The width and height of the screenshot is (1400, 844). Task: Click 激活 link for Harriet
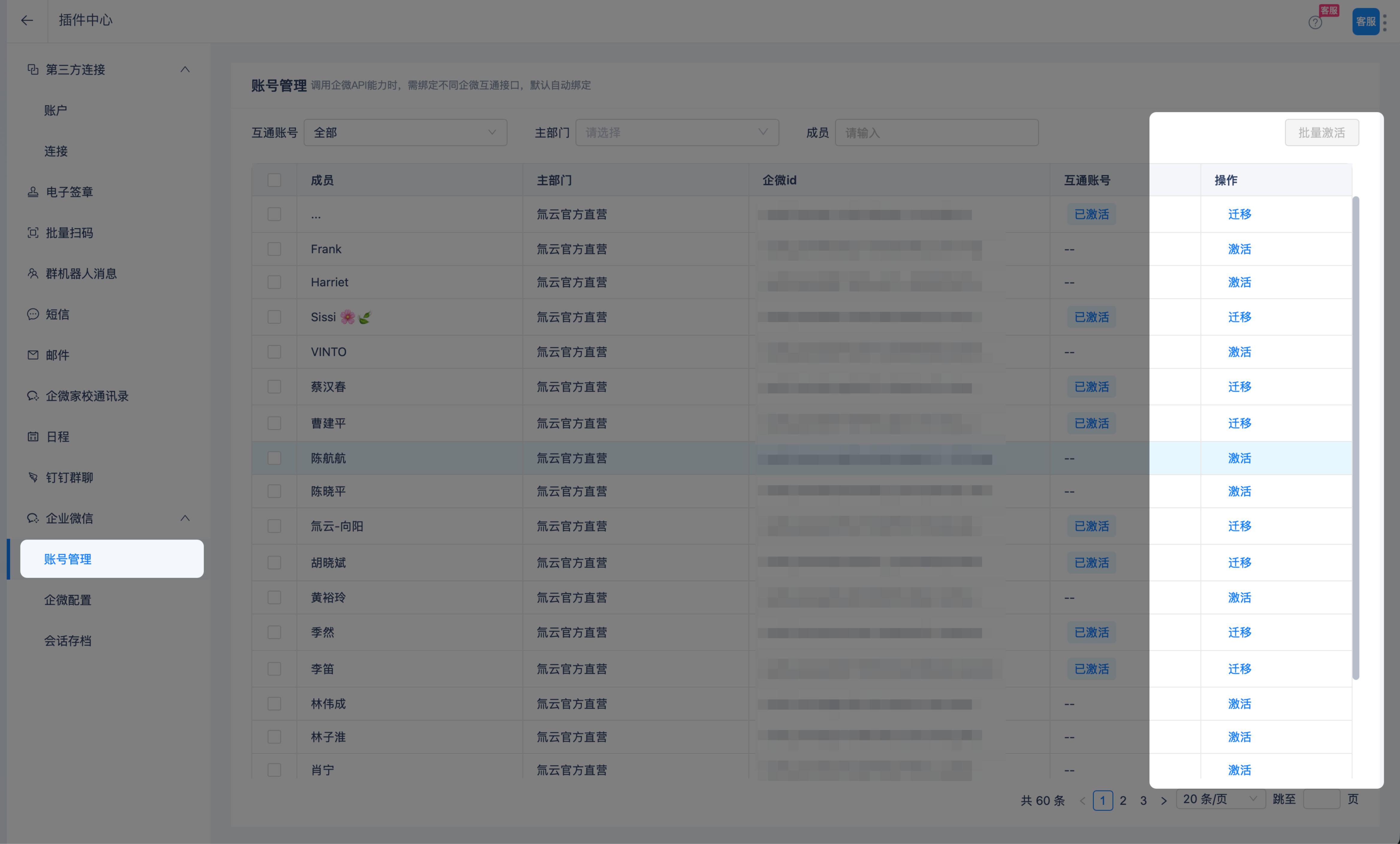(1239, 283)
